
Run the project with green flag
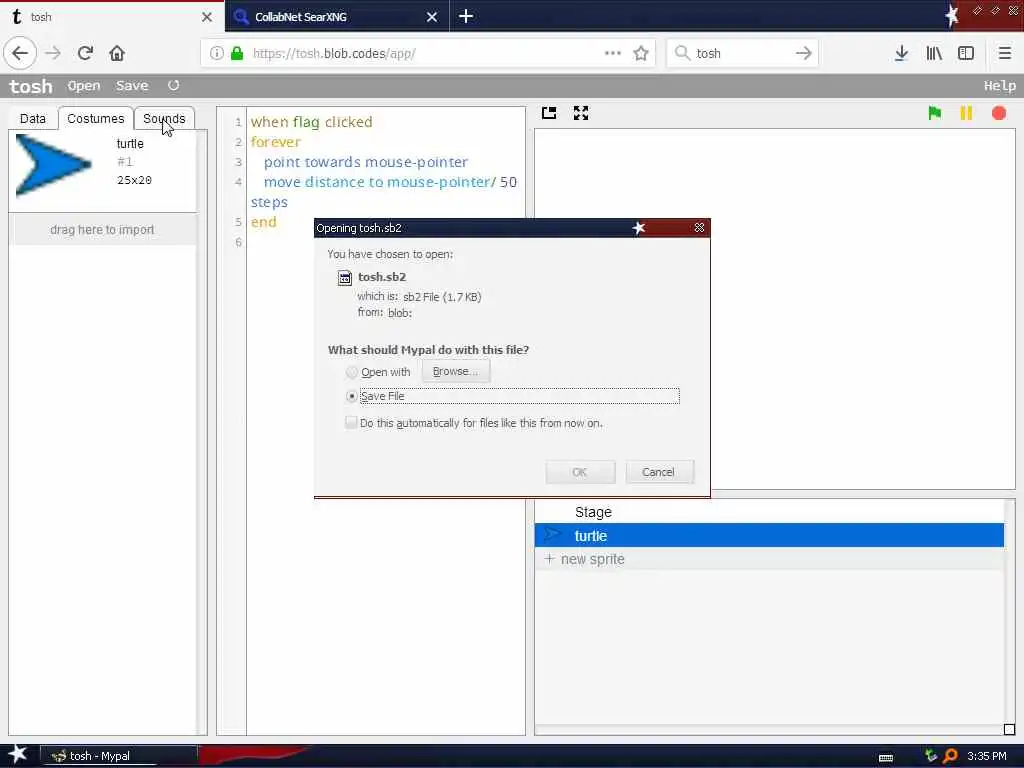[x=935, y=113]
